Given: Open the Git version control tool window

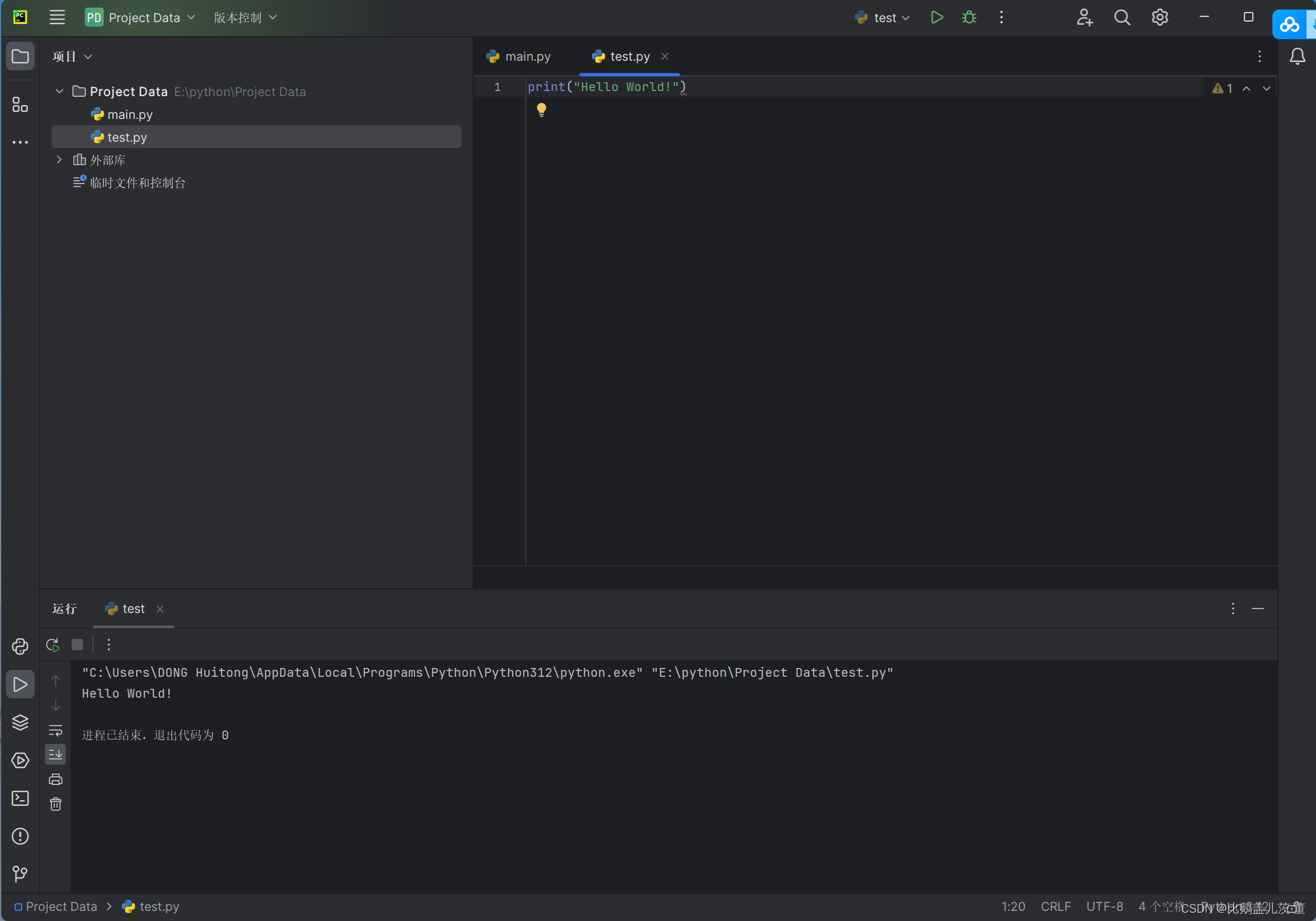Looking at the screenshot, I should pyautogui.click(x=20, y=874).
